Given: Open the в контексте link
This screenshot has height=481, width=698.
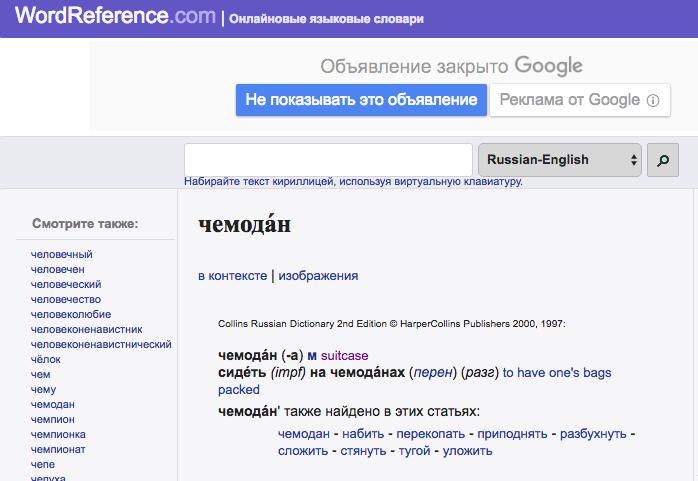Looking at the screenshot, I should (232, 276).
